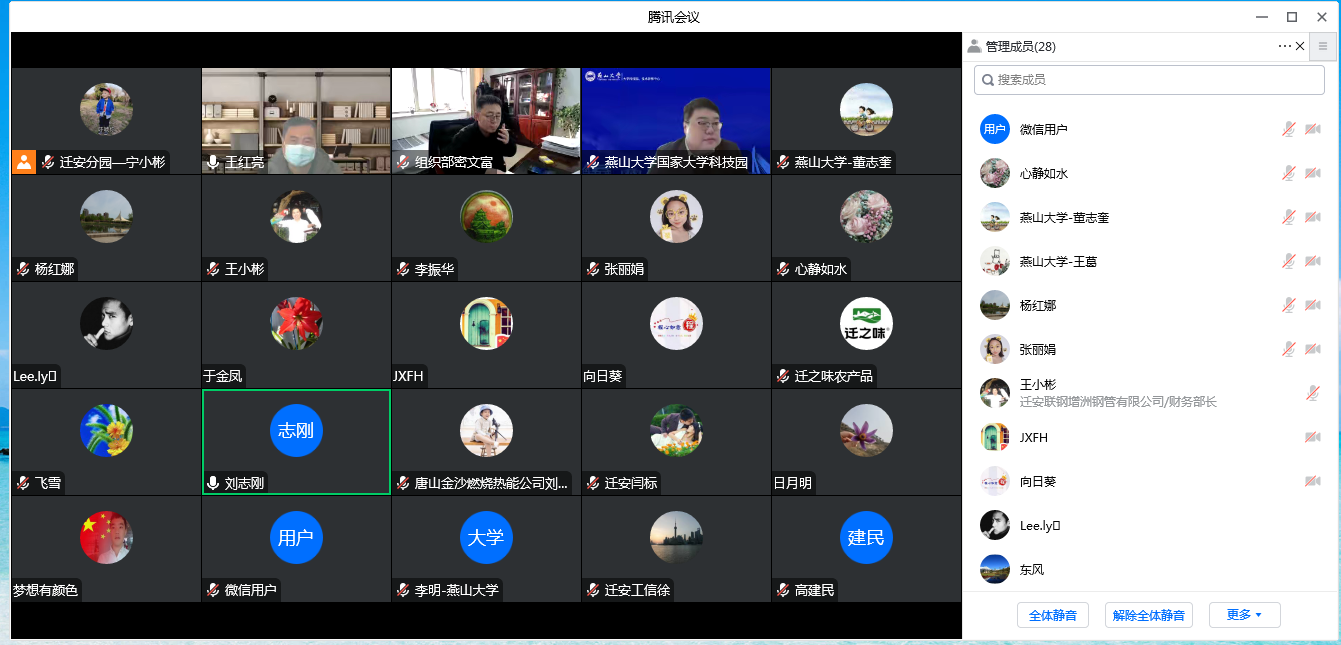Click camera icon for 燕山大学-董志奎 in member list
1341x645 pixels.
[x=1312, y=217]
